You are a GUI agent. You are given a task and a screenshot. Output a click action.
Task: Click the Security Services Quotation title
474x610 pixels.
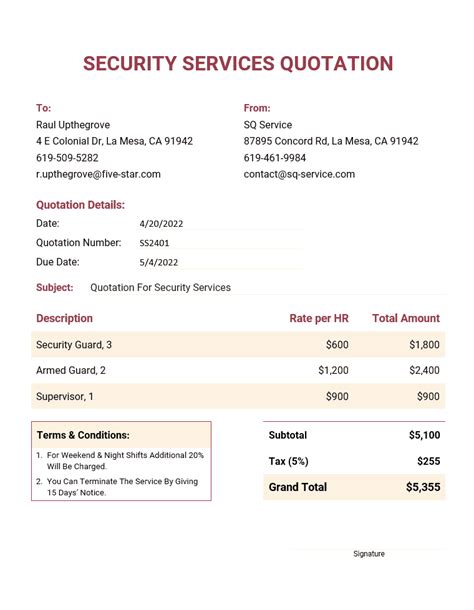pos(238,63)
